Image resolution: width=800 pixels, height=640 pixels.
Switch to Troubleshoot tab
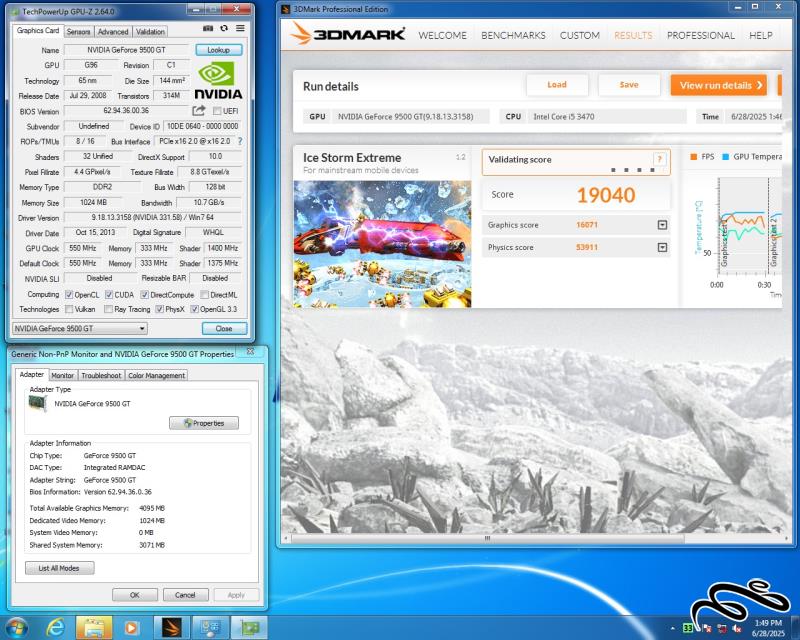click(101, 375)
